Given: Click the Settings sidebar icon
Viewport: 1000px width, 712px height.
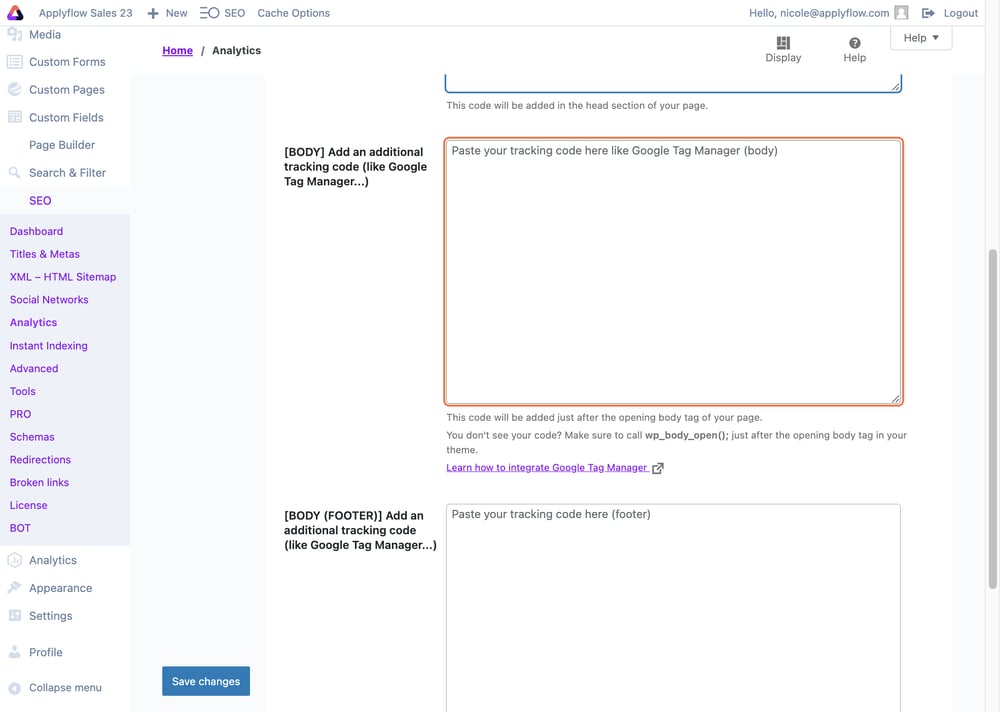Looking at the screenshot, I should tap(15, 616).
